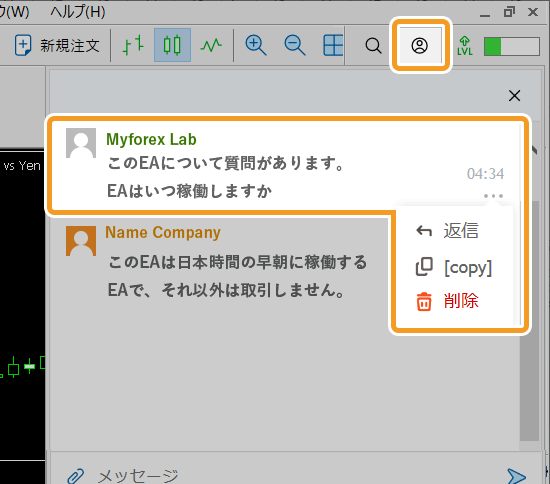Open the ヘルプ(H) menu
The image size is (550, 484).
point(78,12)
